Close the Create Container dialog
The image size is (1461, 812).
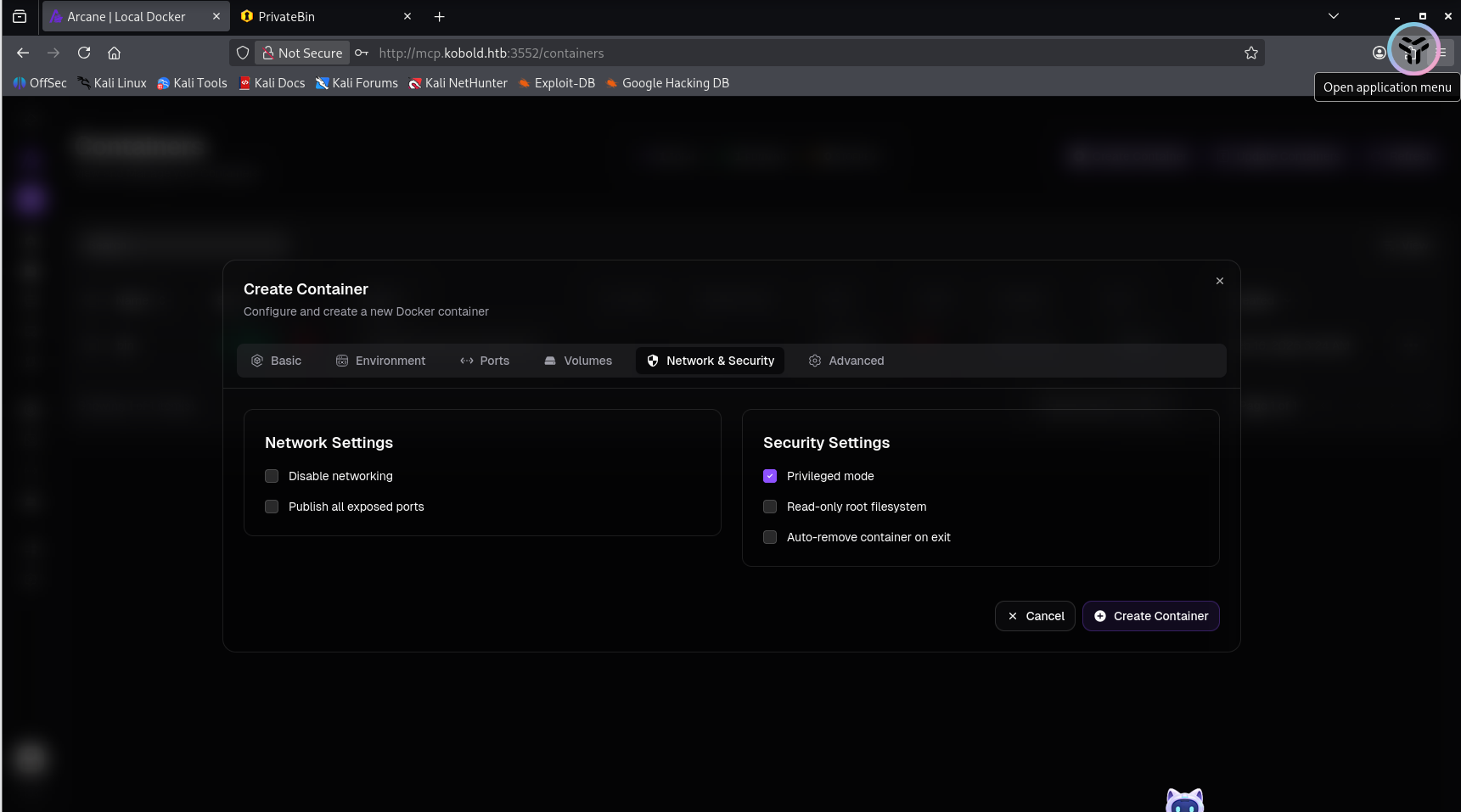click(1219, 281)
